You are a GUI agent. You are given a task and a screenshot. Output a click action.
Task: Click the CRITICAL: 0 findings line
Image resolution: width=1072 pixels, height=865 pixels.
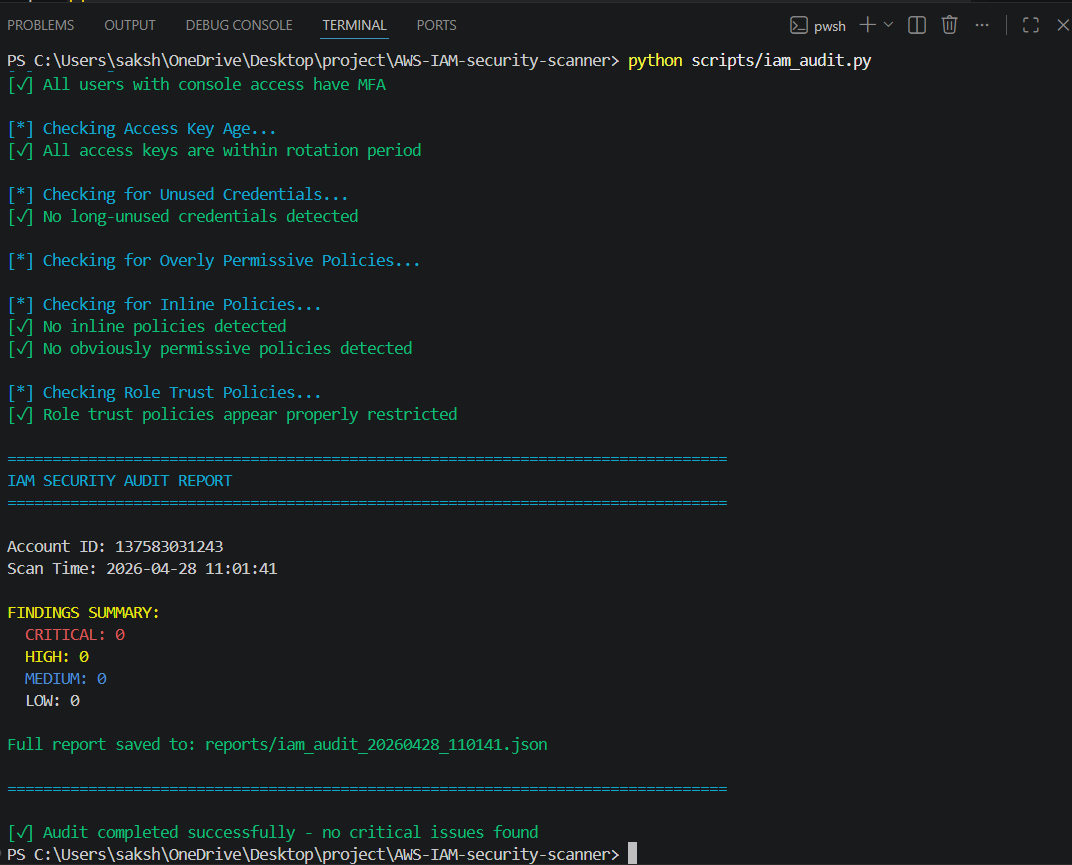[75, 635]
